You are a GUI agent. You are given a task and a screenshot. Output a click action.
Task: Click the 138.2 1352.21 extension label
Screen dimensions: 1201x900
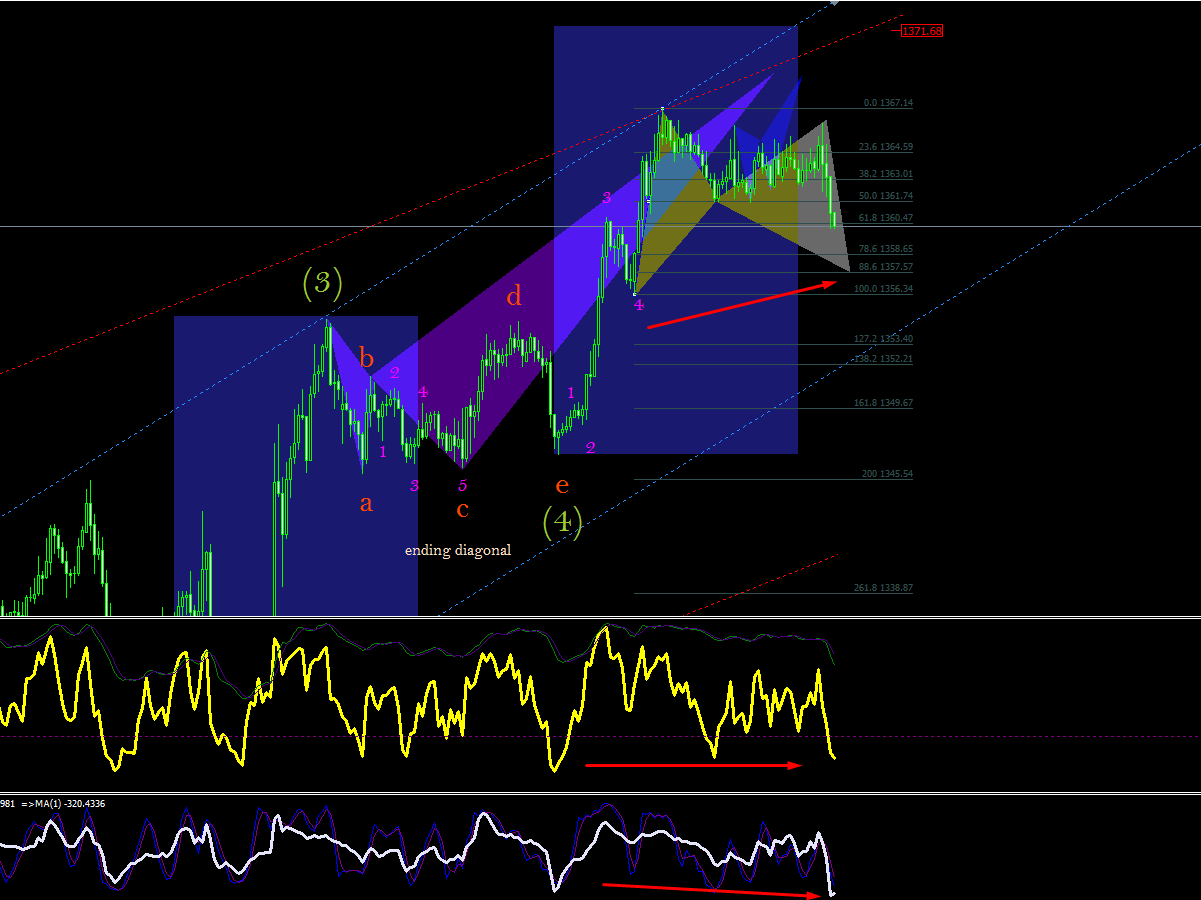(x=884, y=358)
